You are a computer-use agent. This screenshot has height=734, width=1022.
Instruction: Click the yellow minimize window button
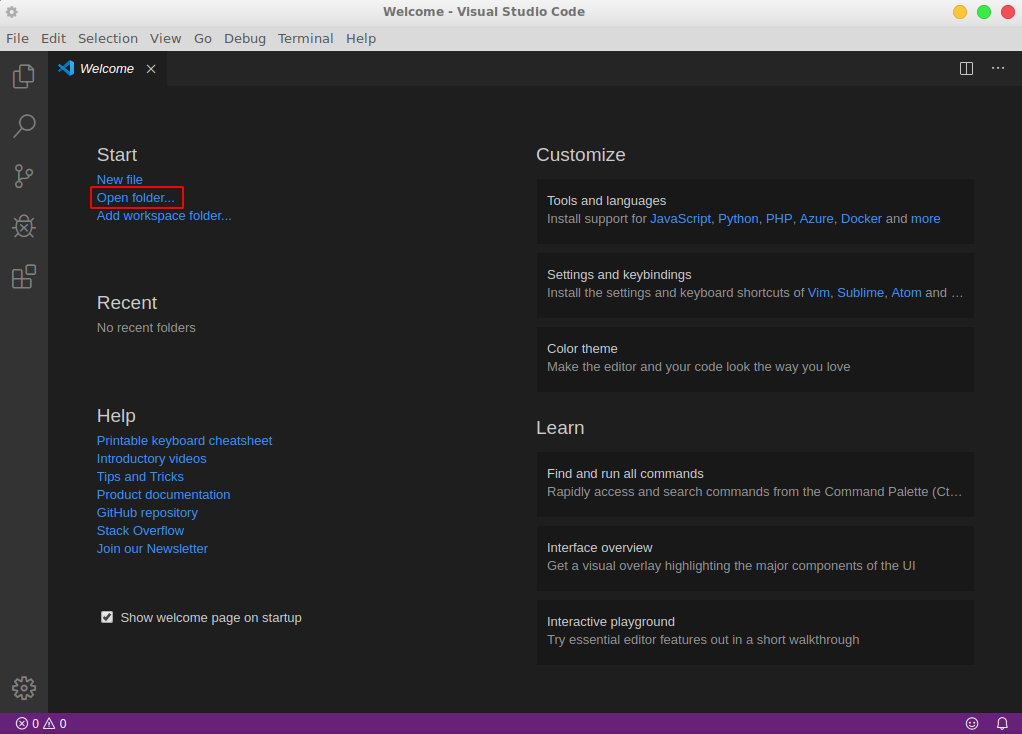(x=959, y=12)
